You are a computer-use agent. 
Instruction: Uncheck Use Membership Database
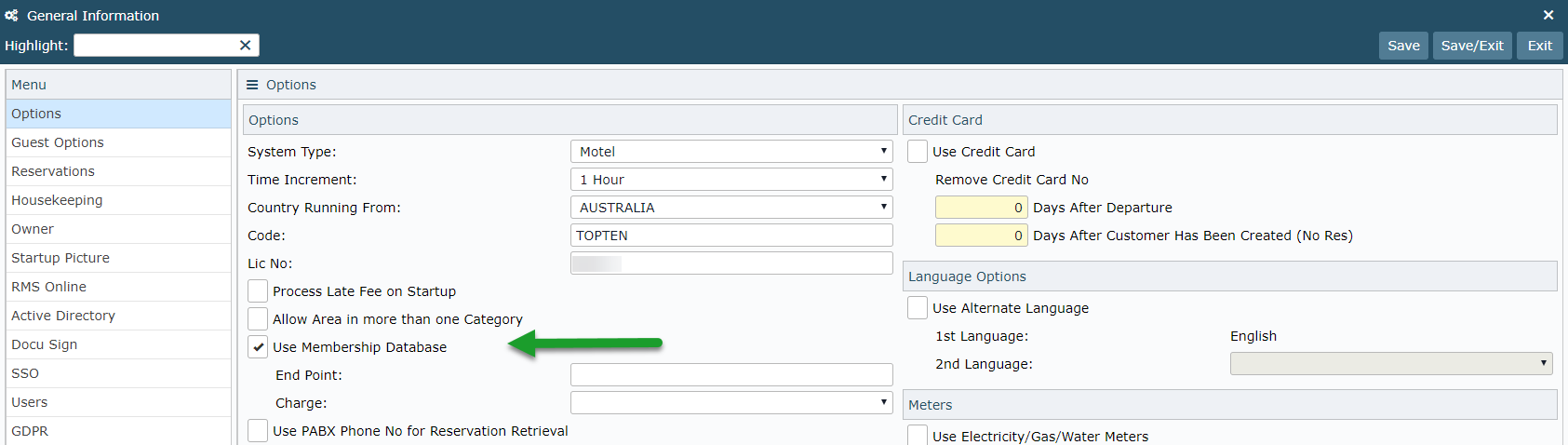coord(259,347)
